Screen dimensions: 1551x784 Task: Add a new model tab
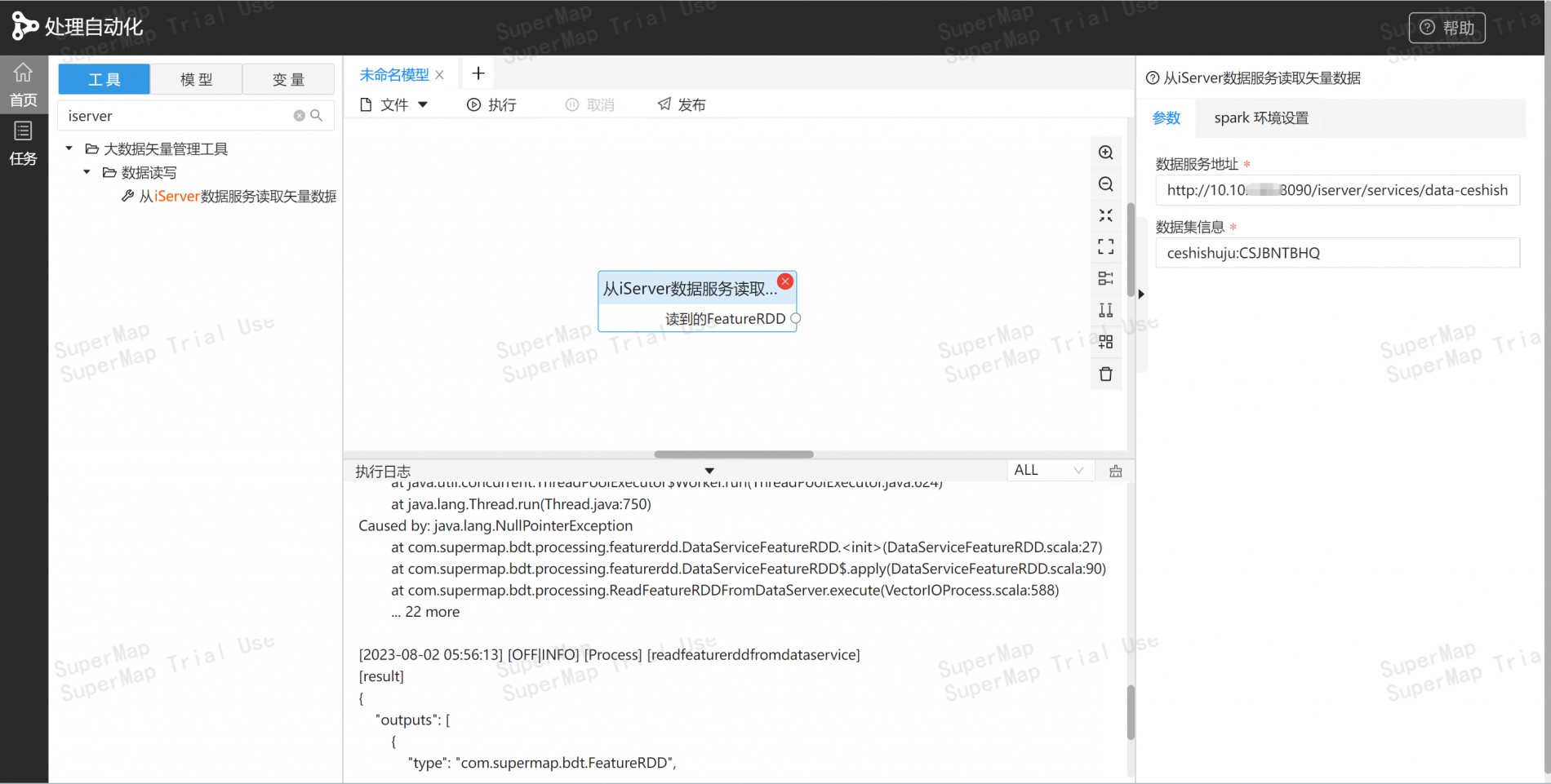tap(478, 73)
